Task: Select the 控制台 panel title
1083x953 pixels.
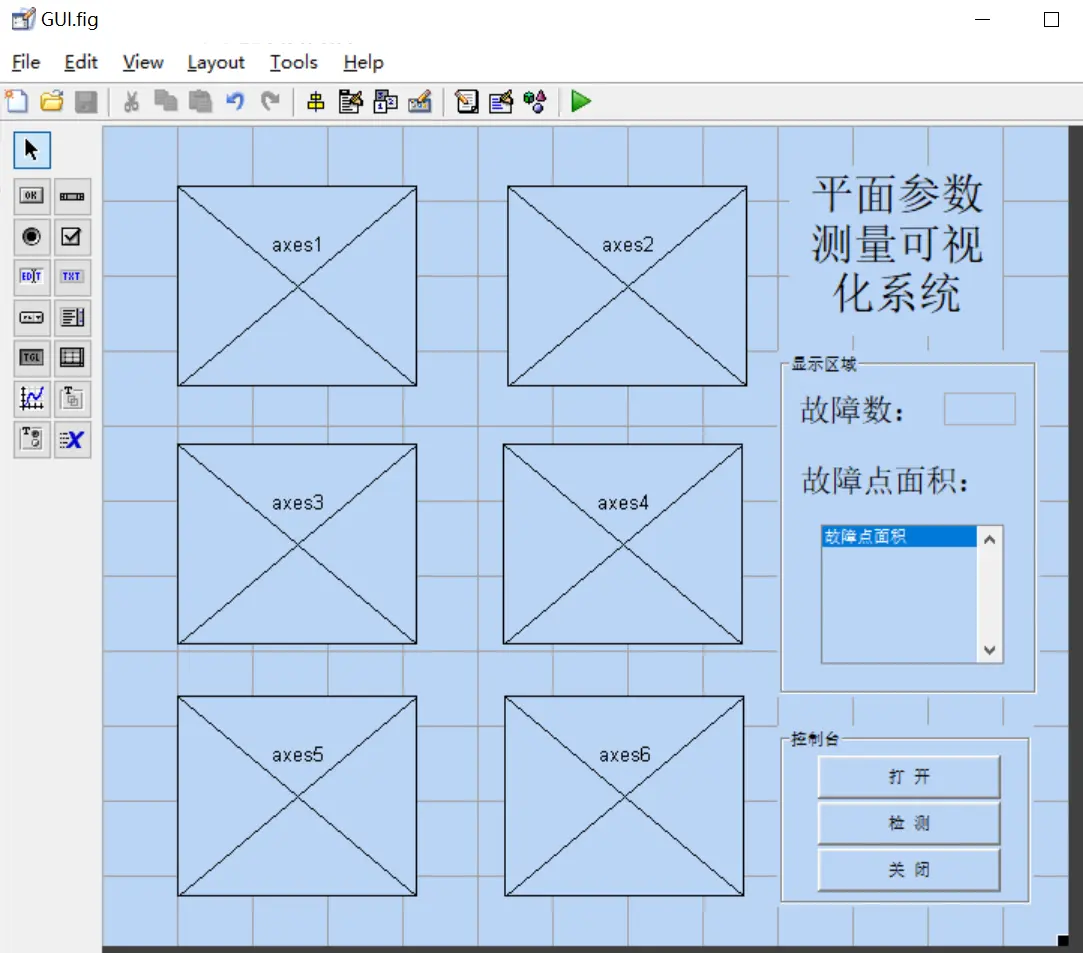Action: pos(815,739)
